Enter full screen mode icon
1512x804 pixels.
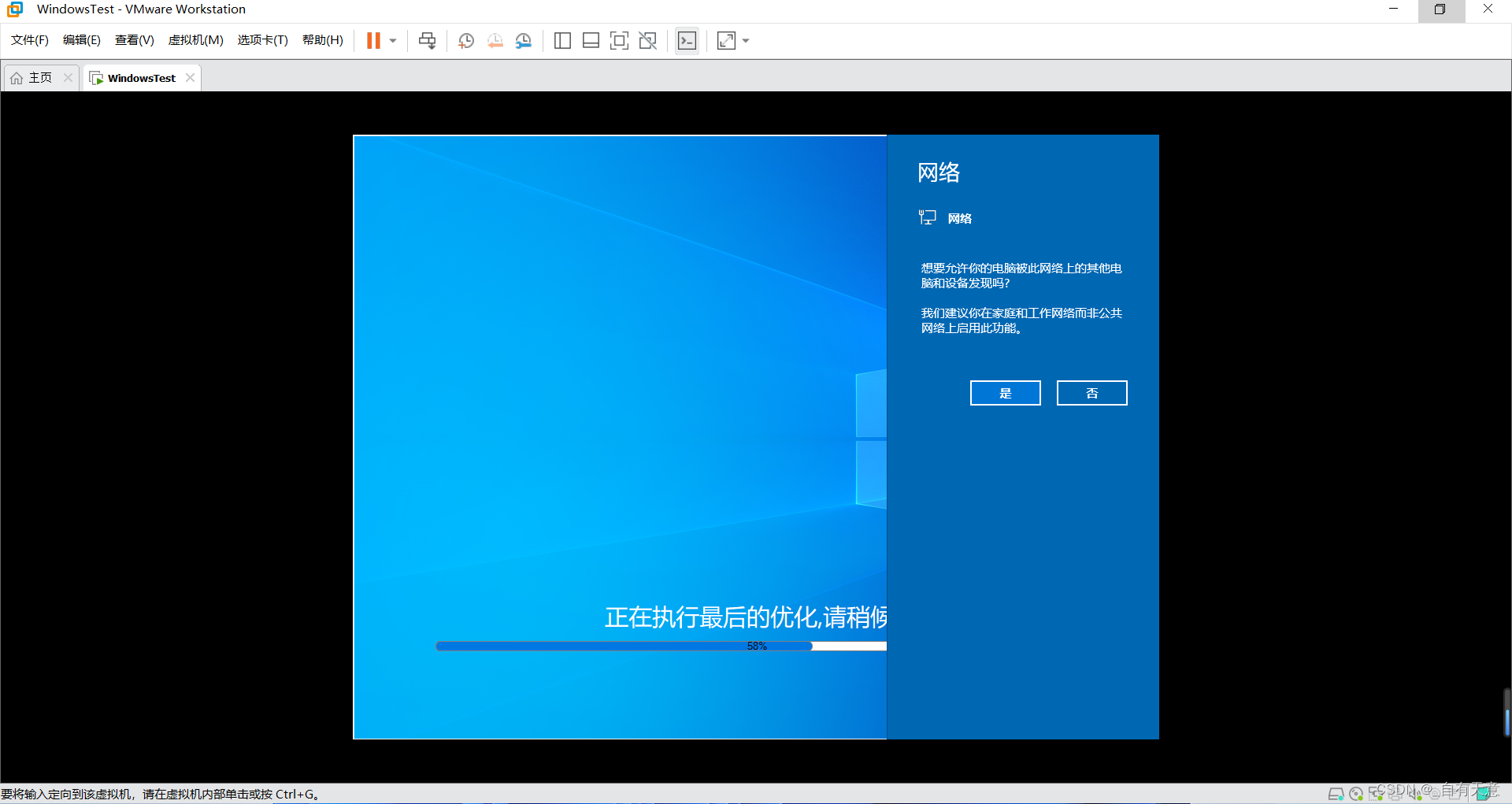(619, 41)
